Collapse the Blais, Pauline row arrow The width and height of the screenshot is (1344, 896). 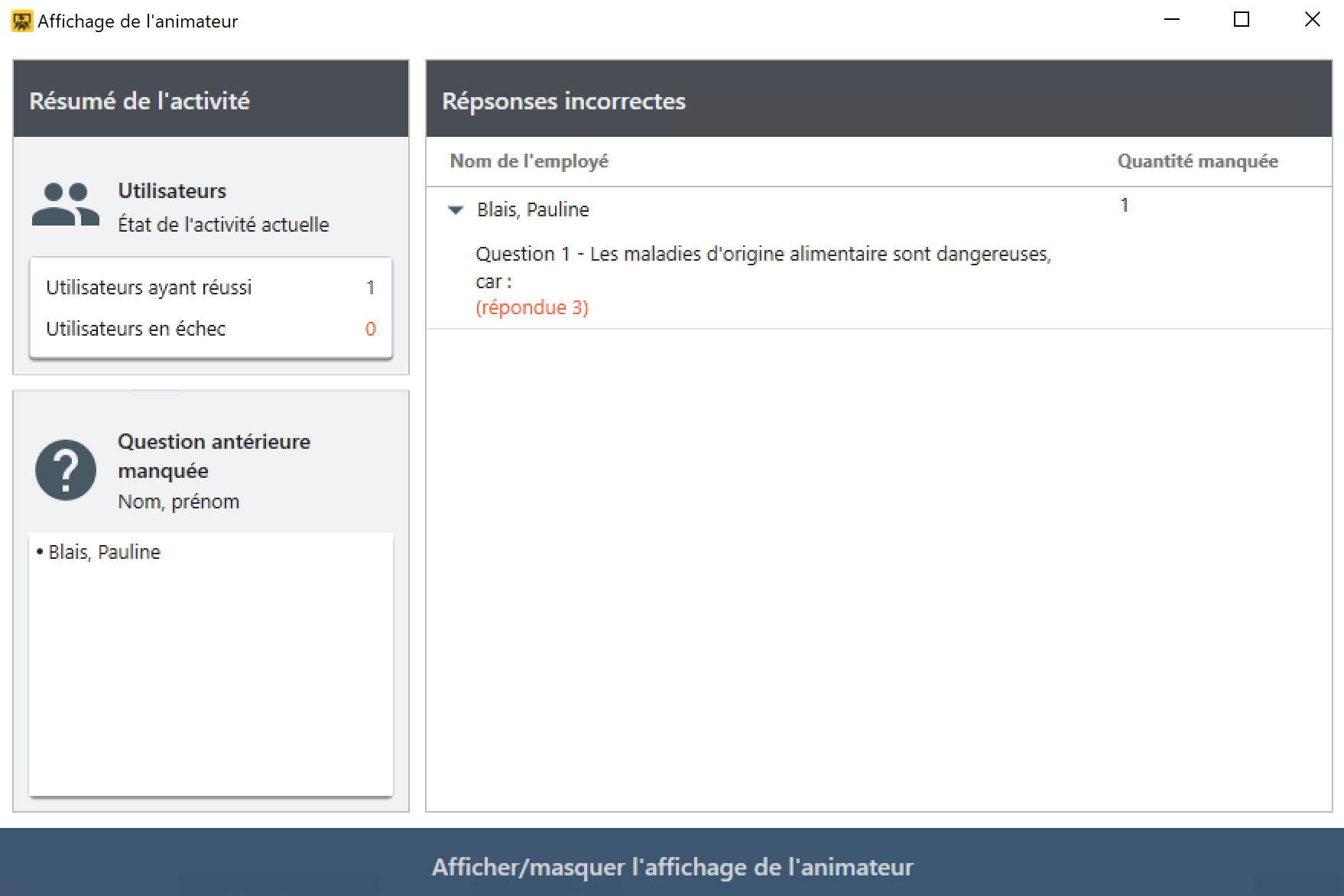coord(456,209)
